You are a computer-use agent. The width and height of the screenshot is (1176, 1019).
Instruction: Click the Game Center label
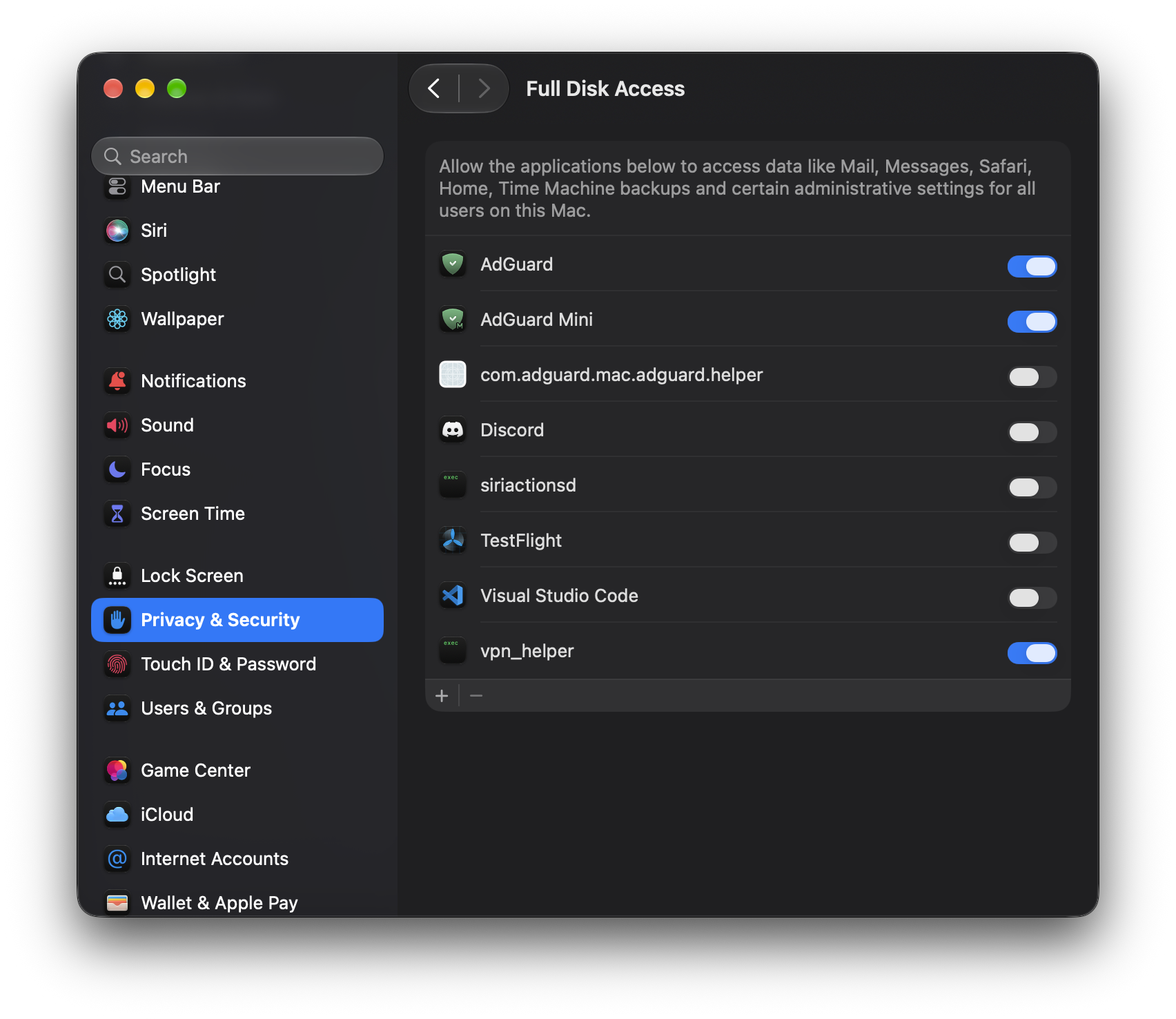pyautogui.click(x=195, y=770)
